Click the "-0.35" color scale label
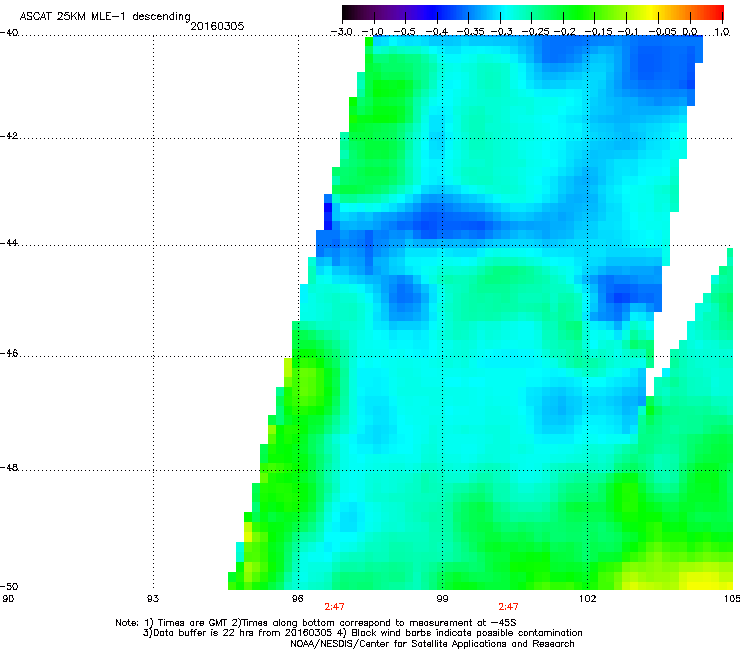Screen dimensions: 740x650 [x=467, y=32]
